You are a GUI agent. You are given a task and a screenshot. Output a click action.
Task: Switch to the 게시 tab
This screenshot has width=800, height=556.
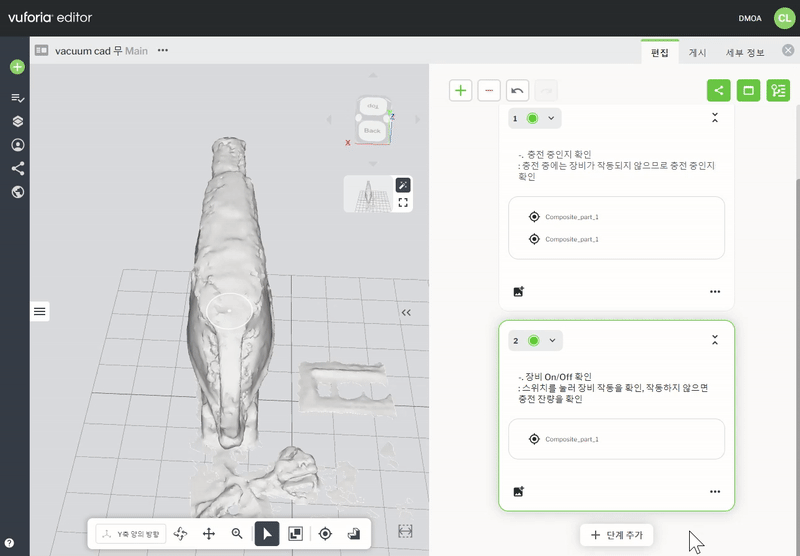pyautogui.click(x=697, y=52)
